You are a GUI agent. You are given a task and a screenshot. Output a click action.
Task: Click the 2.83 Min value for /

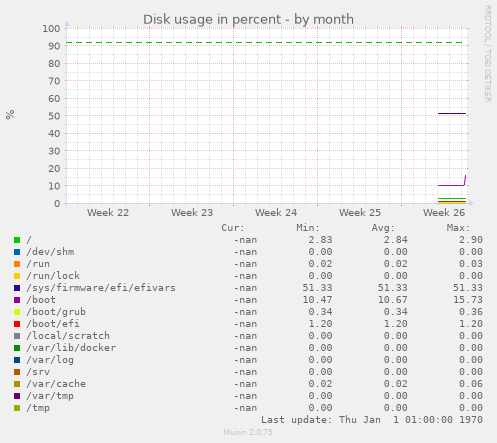coord(320,240)
